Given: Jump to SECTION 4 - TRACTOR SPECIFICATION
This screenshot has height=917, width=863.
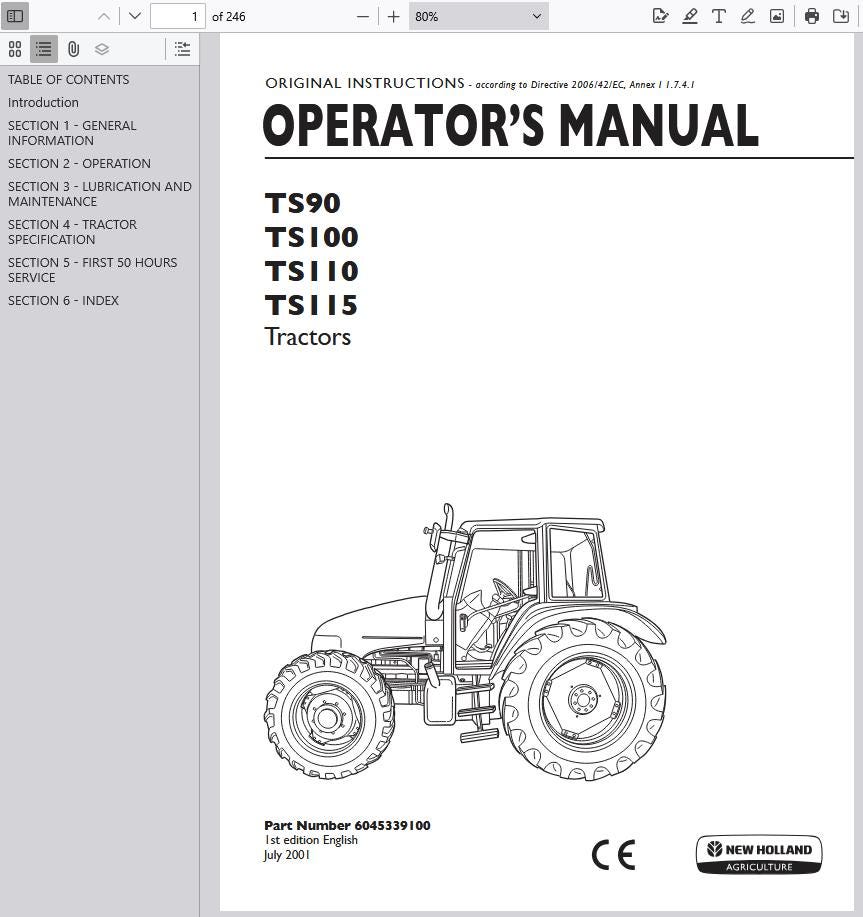Looking at the screenshot, I should (72, 232).
